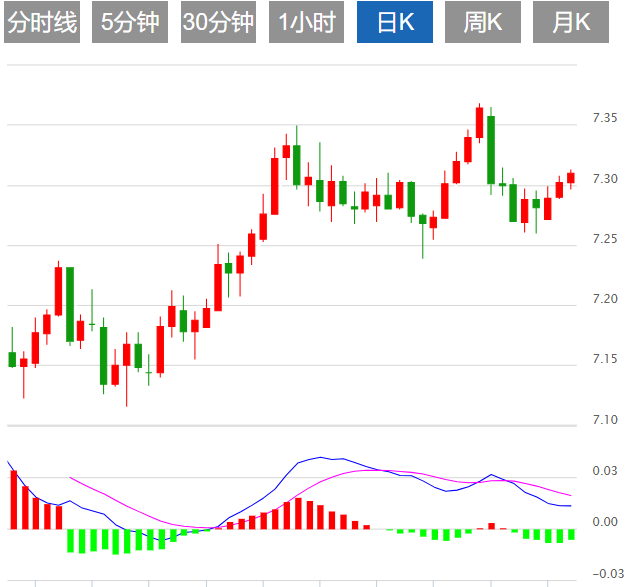This screenshot has width=632, height=587.
Task: Open the 1小时 chart tab
Action: (306, 22)
